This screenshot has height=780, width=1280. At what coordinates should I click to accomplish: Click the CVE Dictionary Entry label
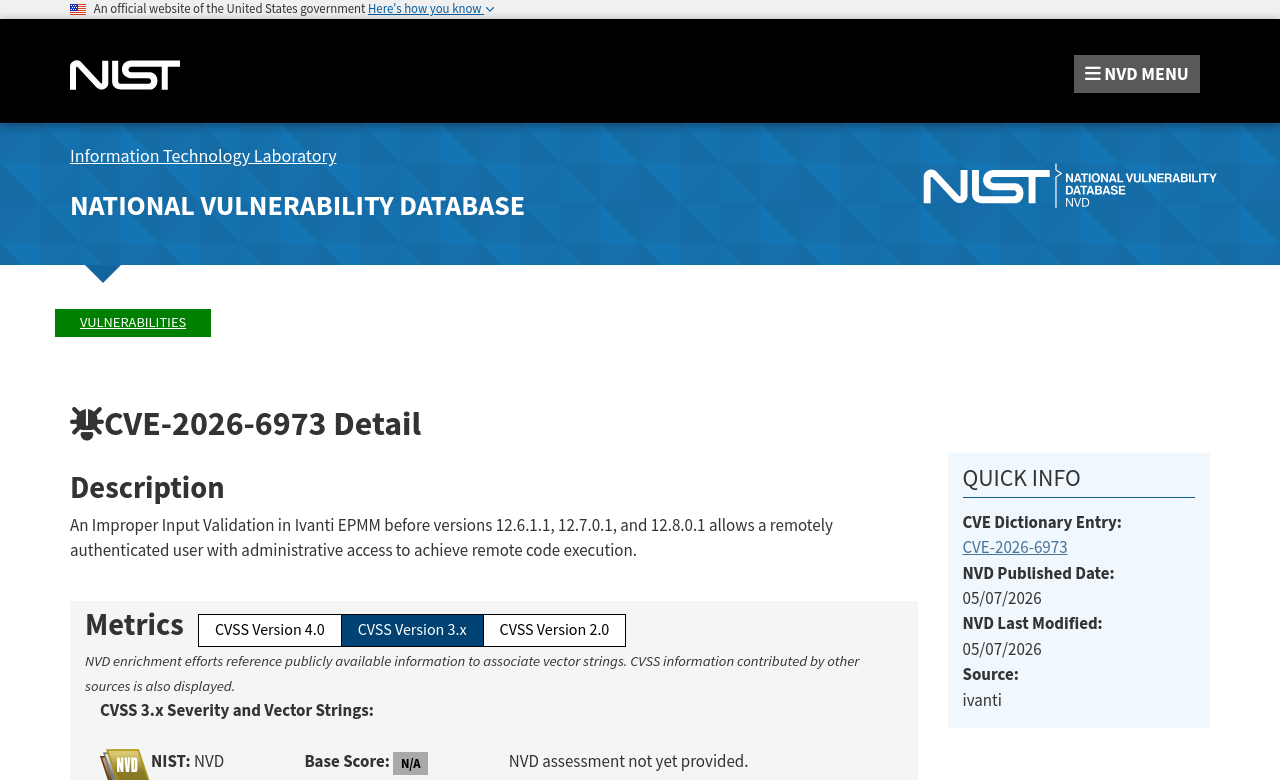tap(1042, 523)
